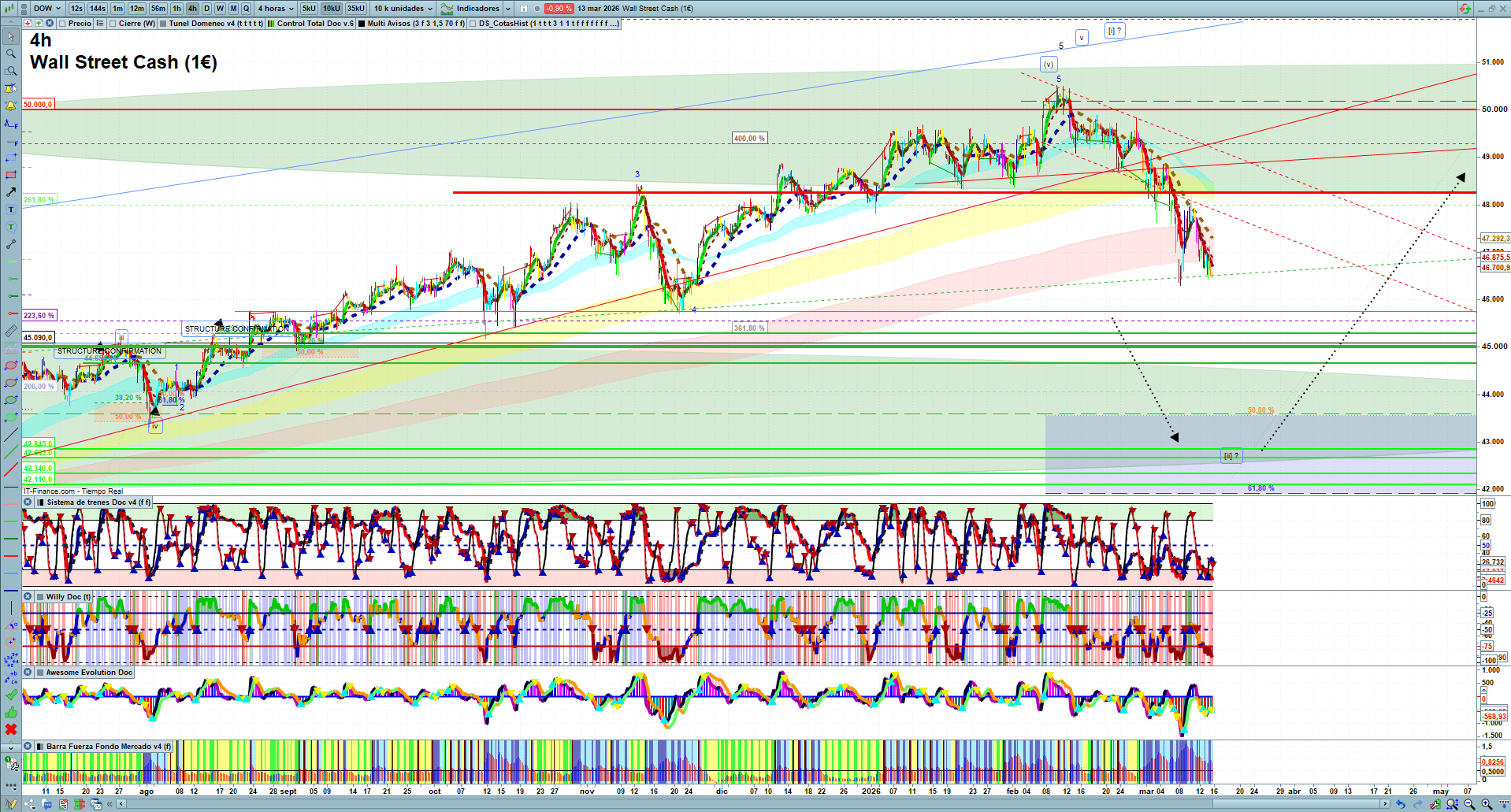Toggle the Precio checkbox
This screenshot has height=812, width=1511.
(x=62, y=24)
